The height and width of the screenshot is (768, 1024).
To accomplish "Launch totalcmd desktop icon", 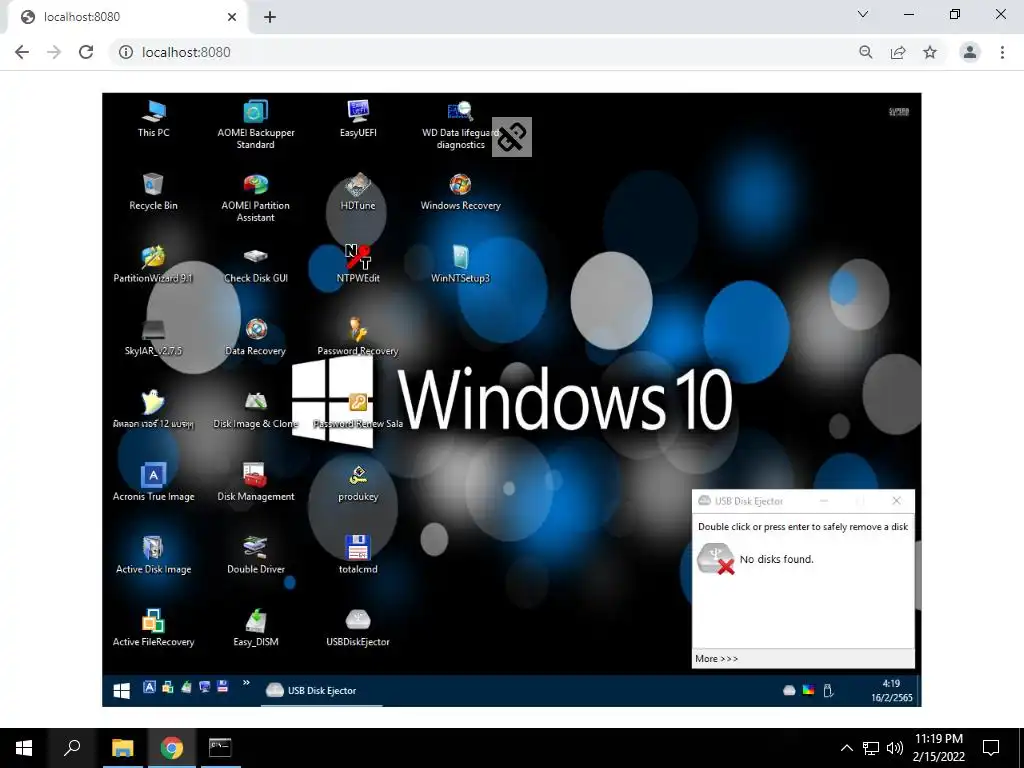I will click(358, 555).
